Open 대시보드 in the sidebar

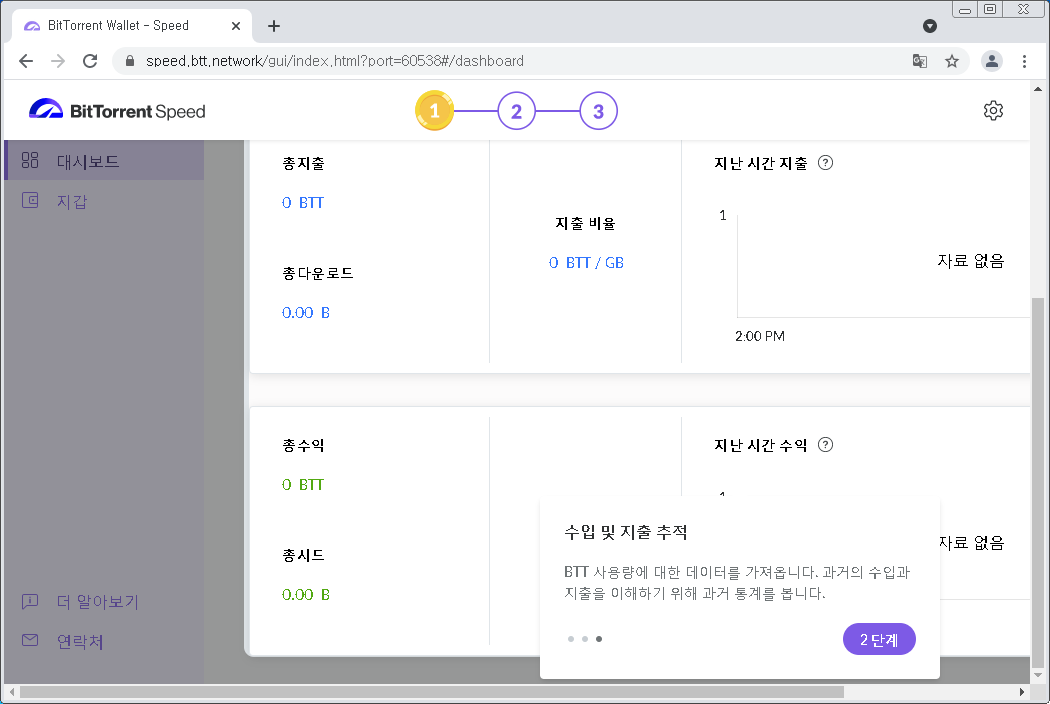click(104, 161)
